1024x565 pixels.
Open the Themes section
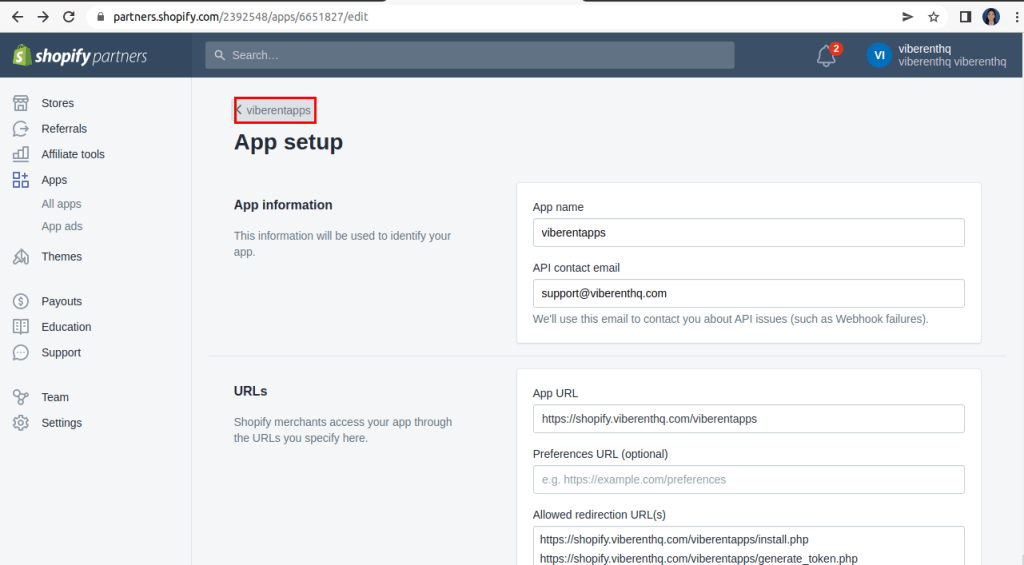point(61,257)
